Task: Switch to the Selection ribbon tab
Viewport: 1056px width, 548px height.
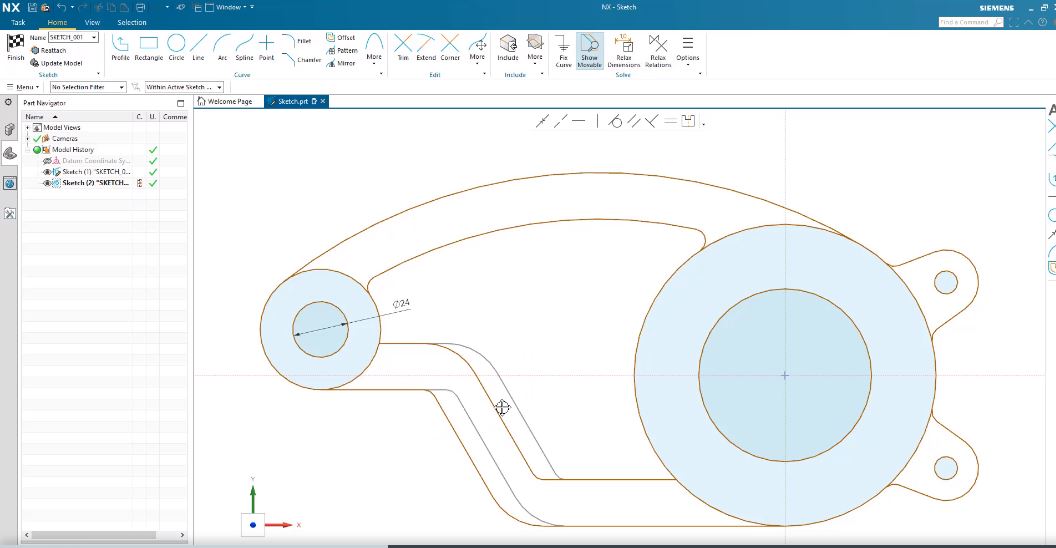Action: (x=132, y=22)
